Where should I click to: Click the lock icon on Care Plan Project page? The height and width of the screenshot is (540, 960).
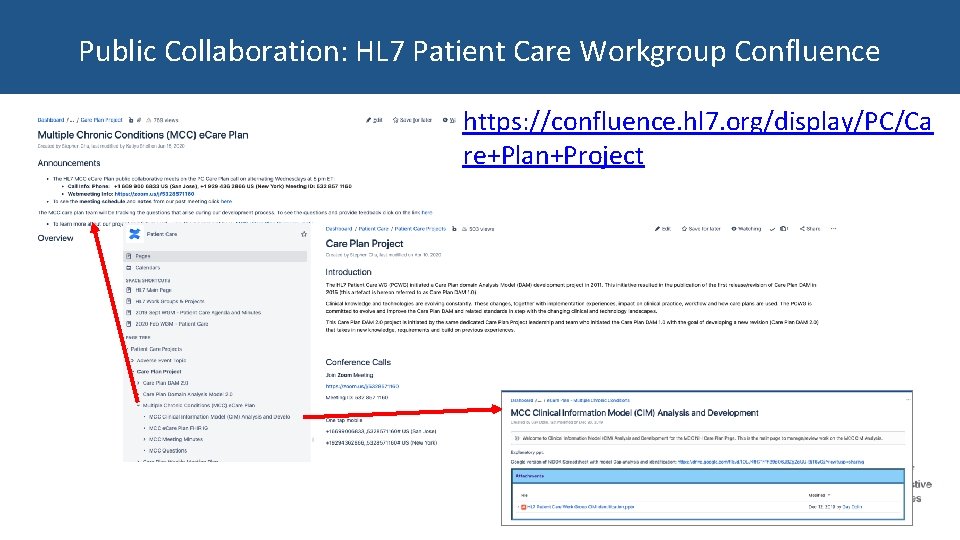click(454, 229)
